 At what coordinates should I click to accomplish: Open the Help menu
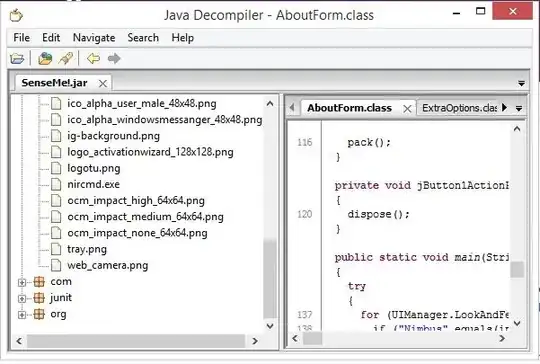point(183,38)
